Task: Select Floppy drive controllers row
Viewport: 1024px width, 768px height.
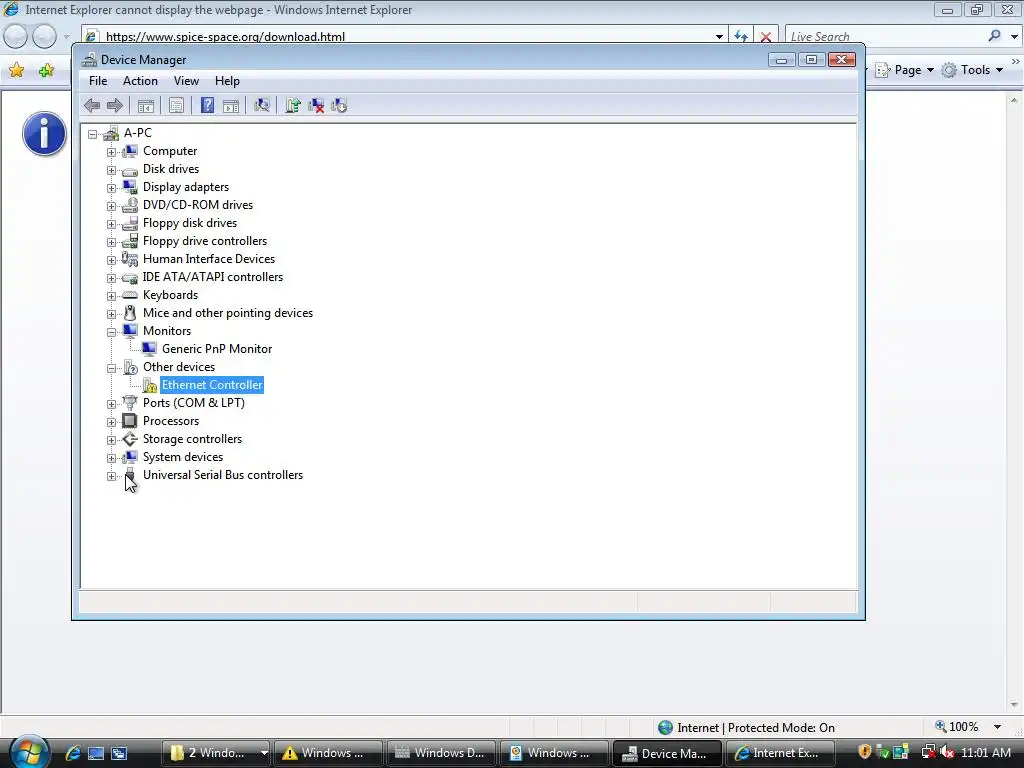Action: (x=205, y=242)
